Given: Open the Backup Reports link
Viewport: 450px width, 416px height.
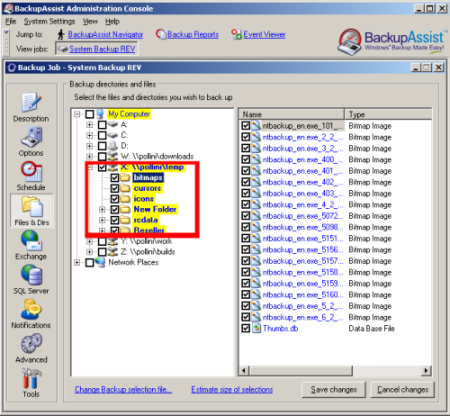Looking at the screenshot, I should coord(193,34).
